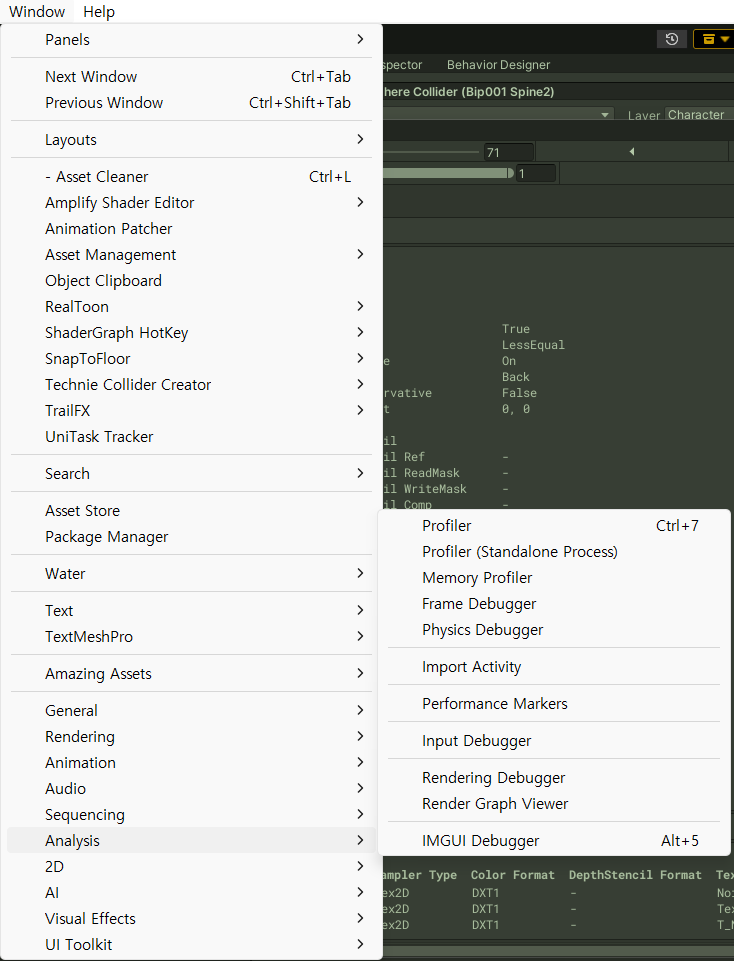This screenshot has width=734, height=961.
Task: Open the Asset Cleaner window
Action: (x=191, y=177)
